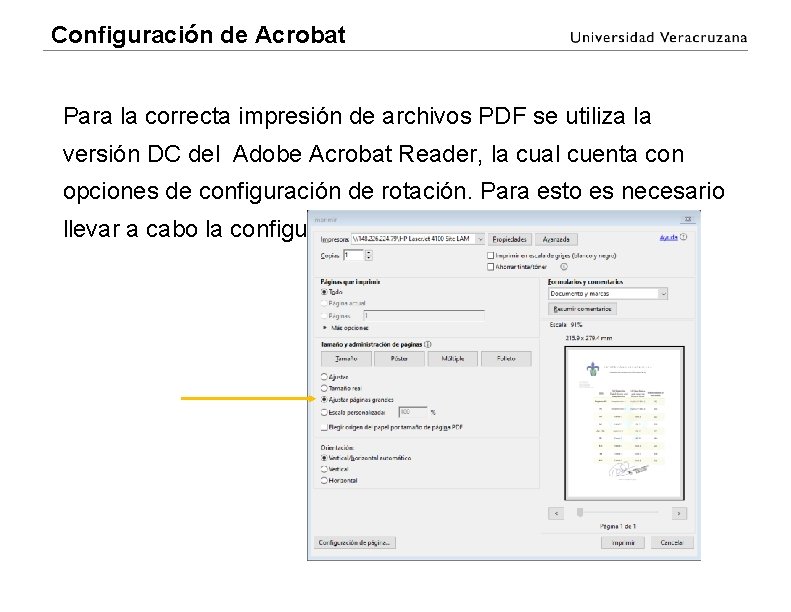Open the Ayuda help link
This screenshot has height=612, width=791.
(668, 238)
